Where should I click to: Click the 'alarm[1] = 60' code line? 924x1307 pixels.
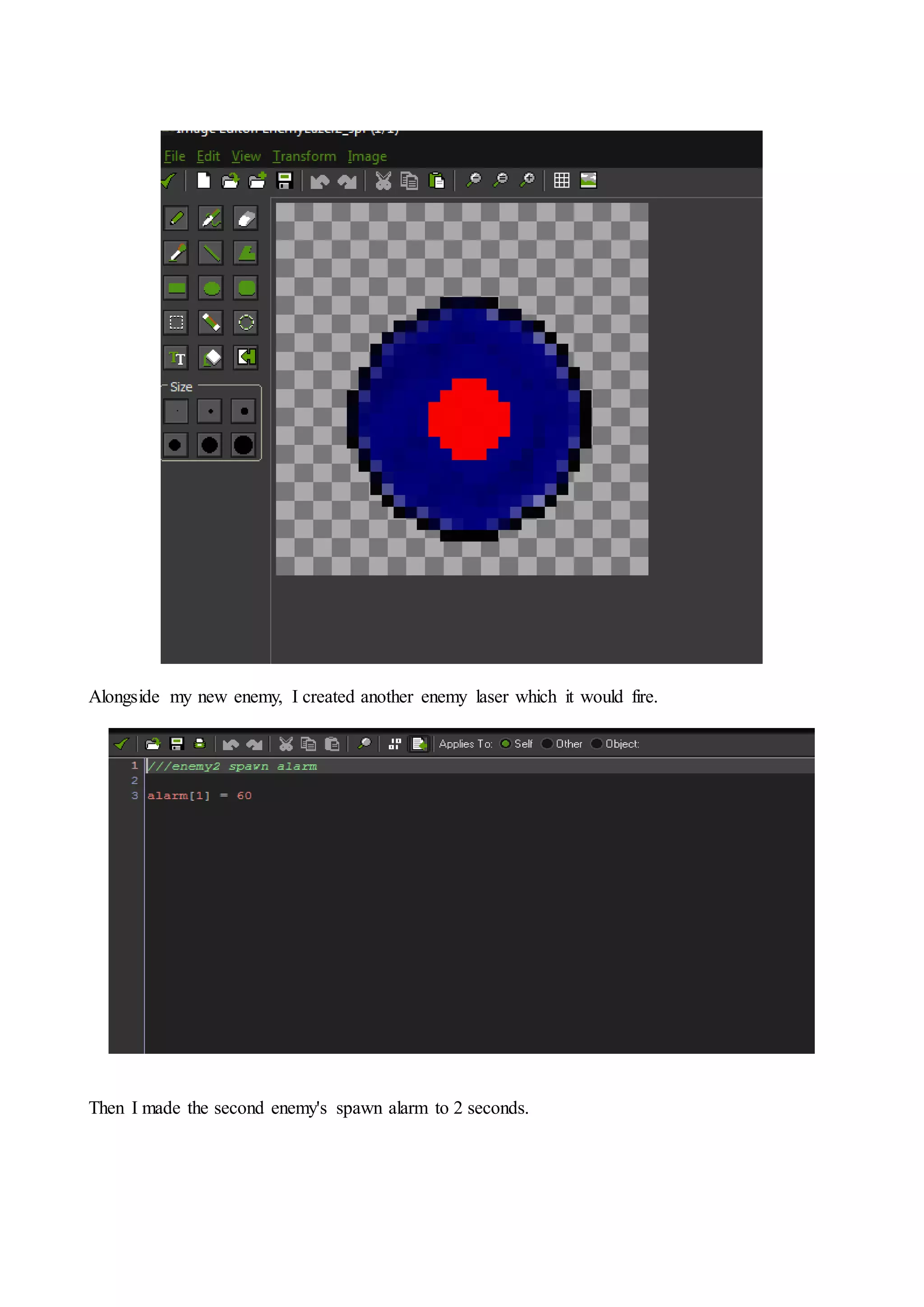coord(199,795)
